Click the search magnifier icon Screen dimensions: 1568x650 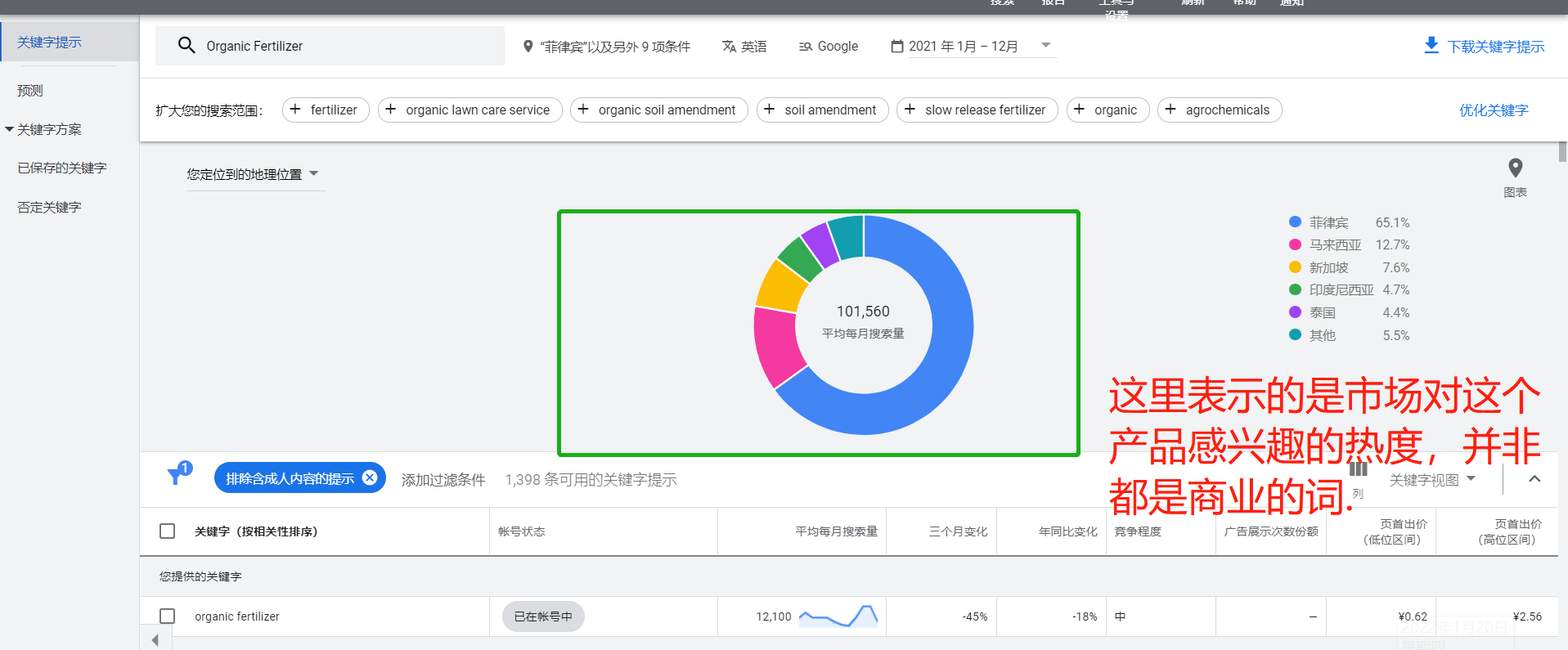point(186,45)
